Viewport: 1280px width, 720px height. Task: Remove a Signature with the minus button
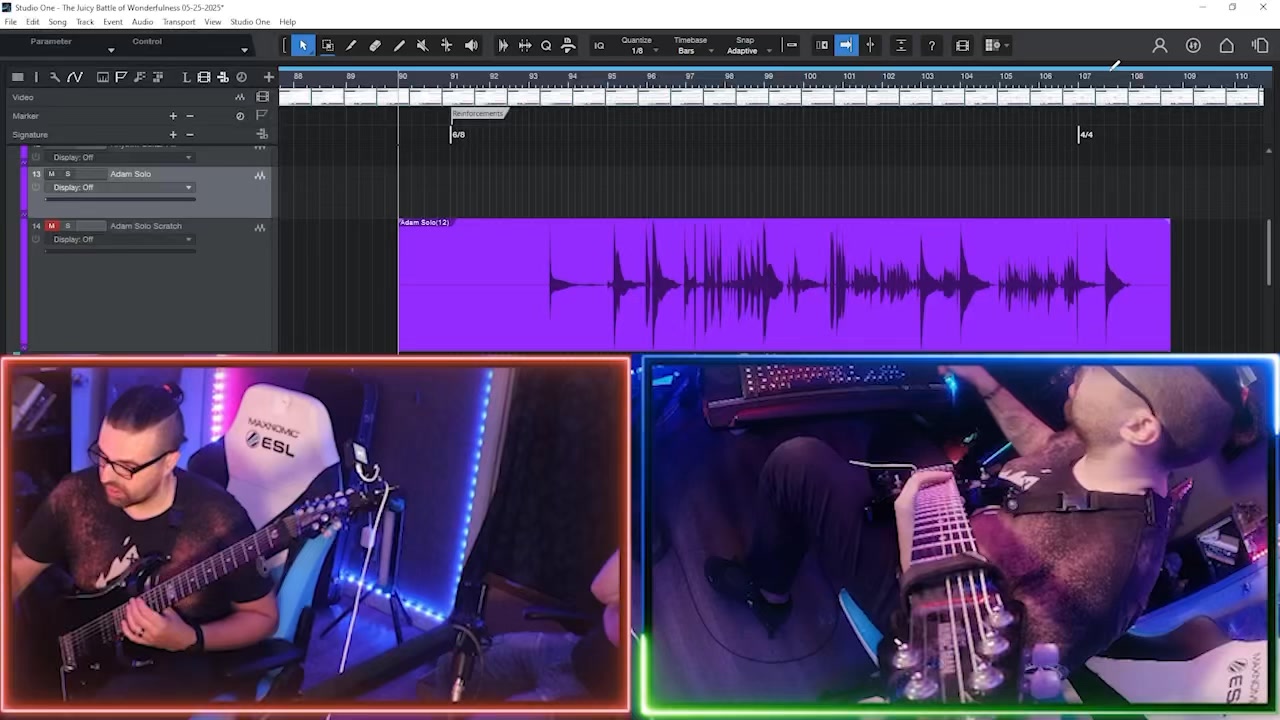pos(189,134)
